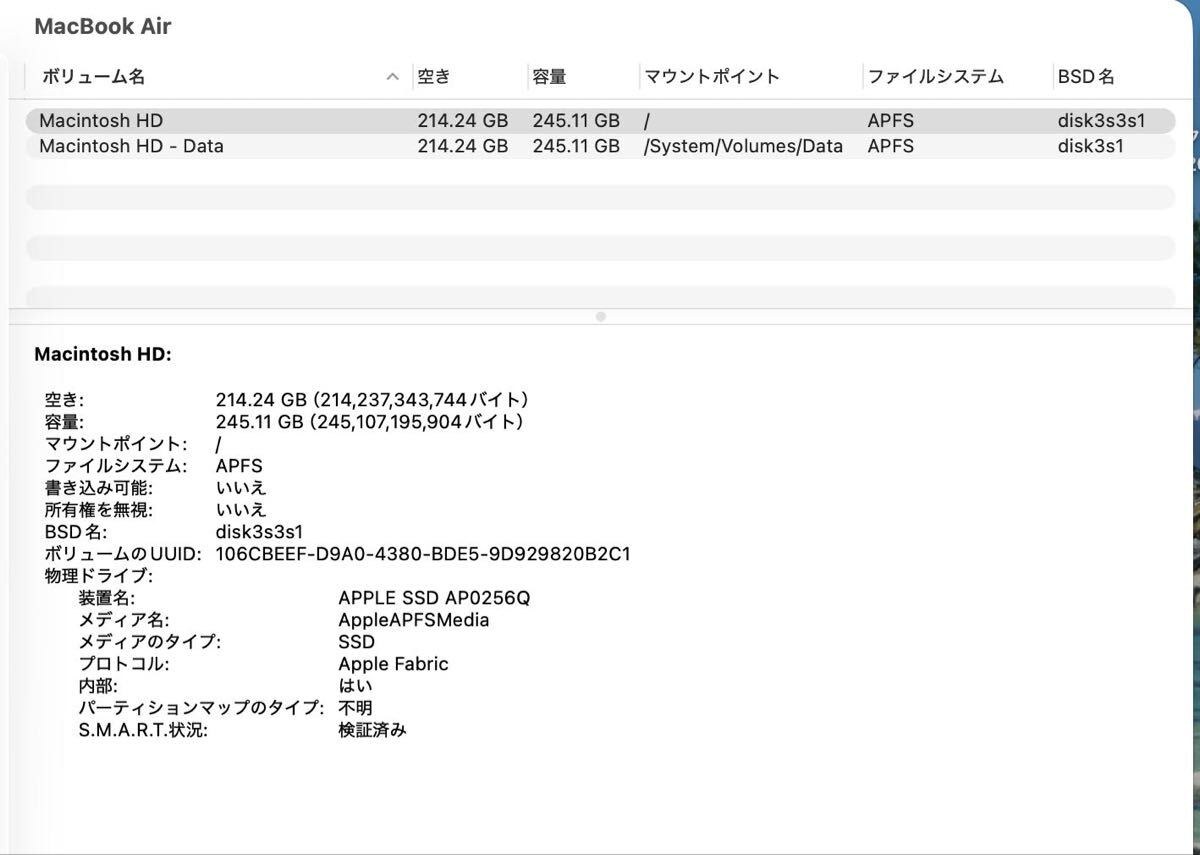Click the ファイルシステム column header

(x=936, y=77)
